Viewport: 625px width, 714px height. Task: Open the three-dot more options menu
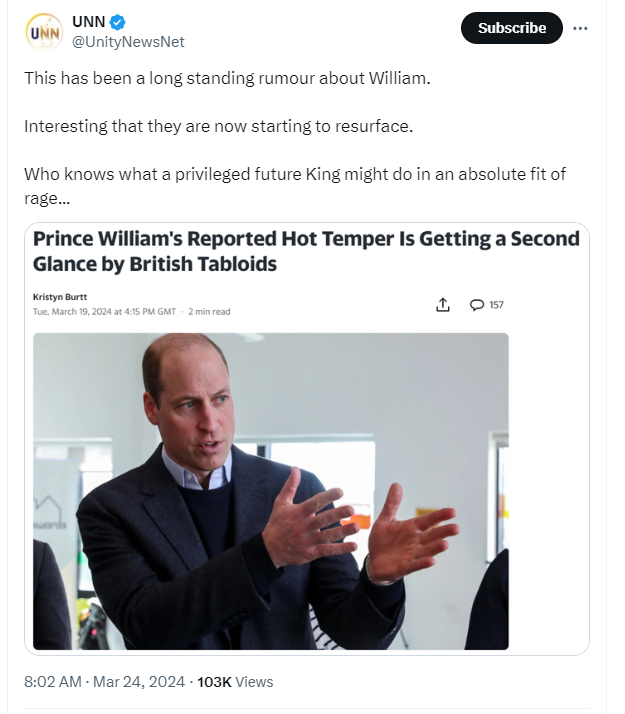point(580,28)
